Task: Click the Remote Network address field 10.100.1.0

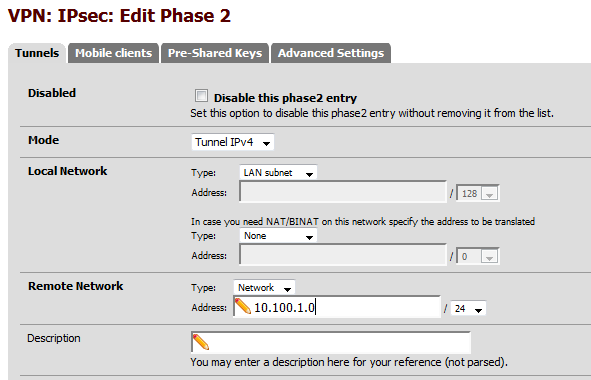Action: (x=337, y=307)
